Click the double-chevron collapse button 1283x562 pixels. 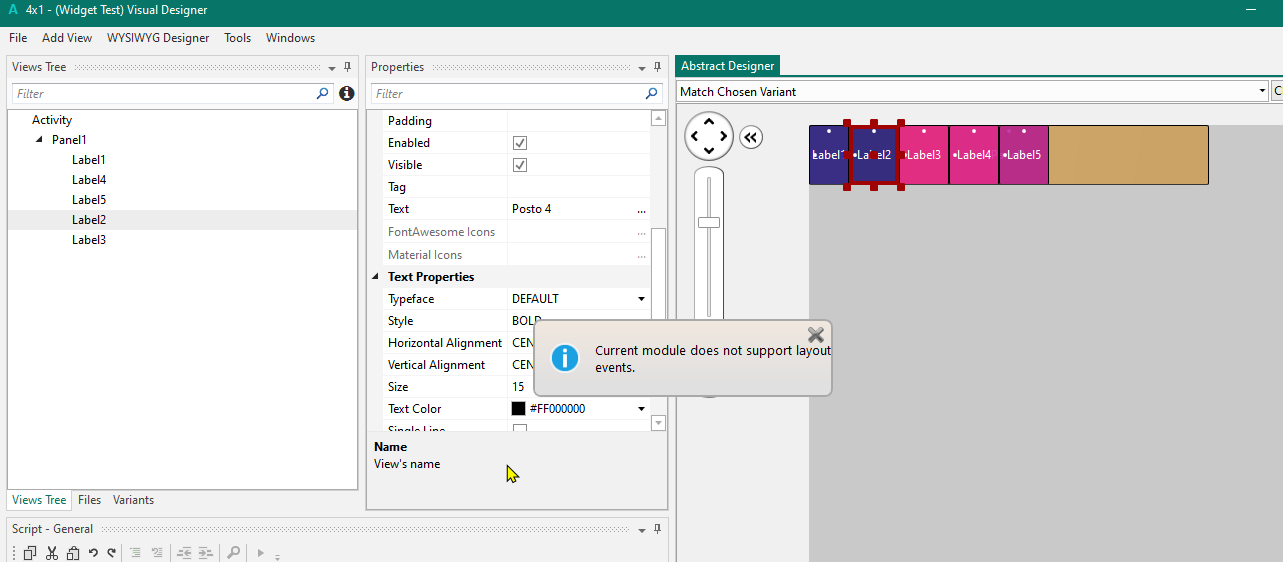point(751,137)
